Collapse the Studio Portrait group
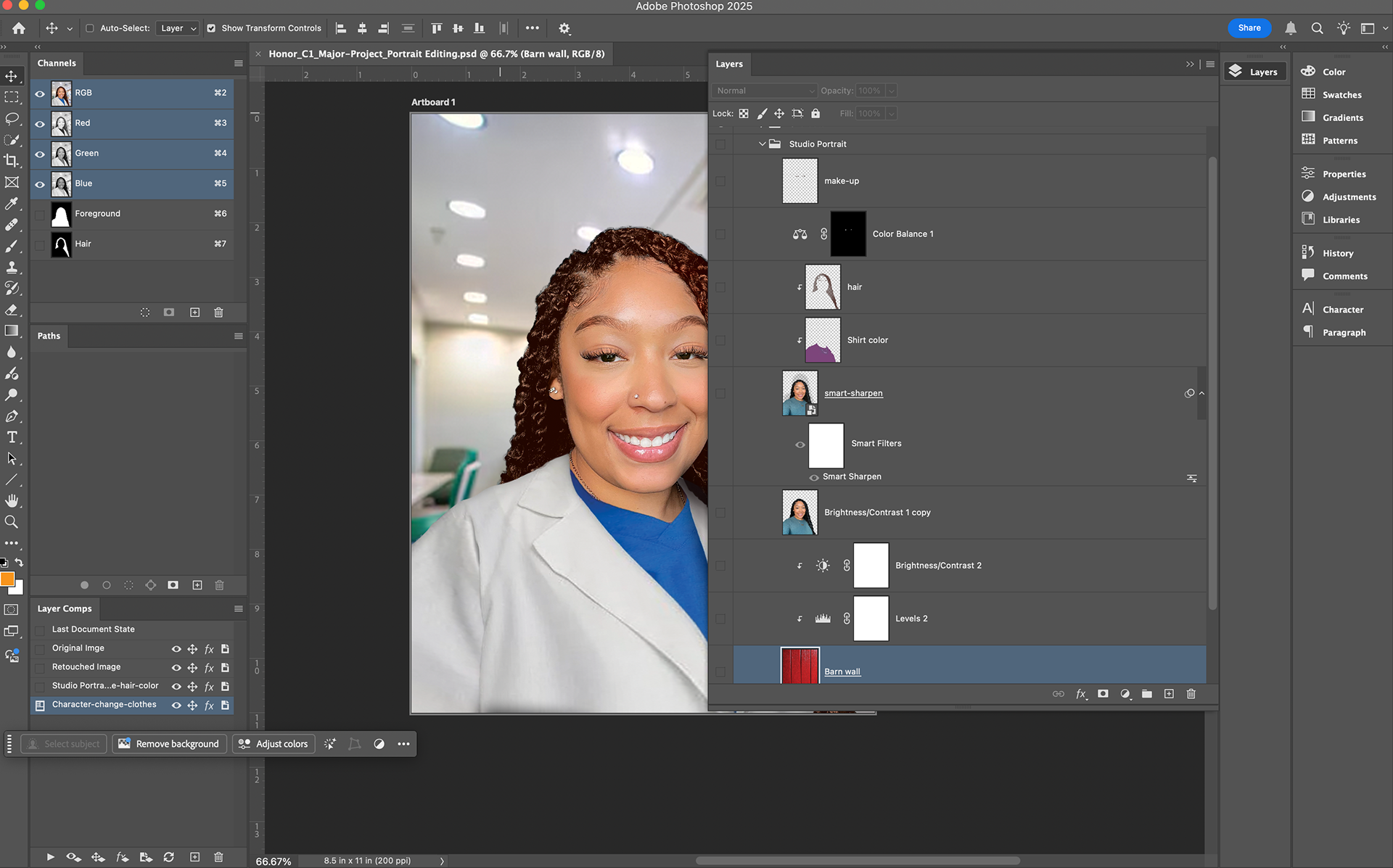The image size is (1393, 868). (762, 144)
